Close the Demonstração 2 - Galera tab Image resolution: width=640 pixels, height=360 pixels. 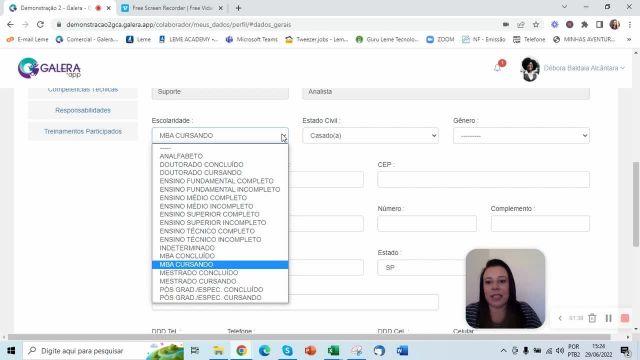click(109, 8)
